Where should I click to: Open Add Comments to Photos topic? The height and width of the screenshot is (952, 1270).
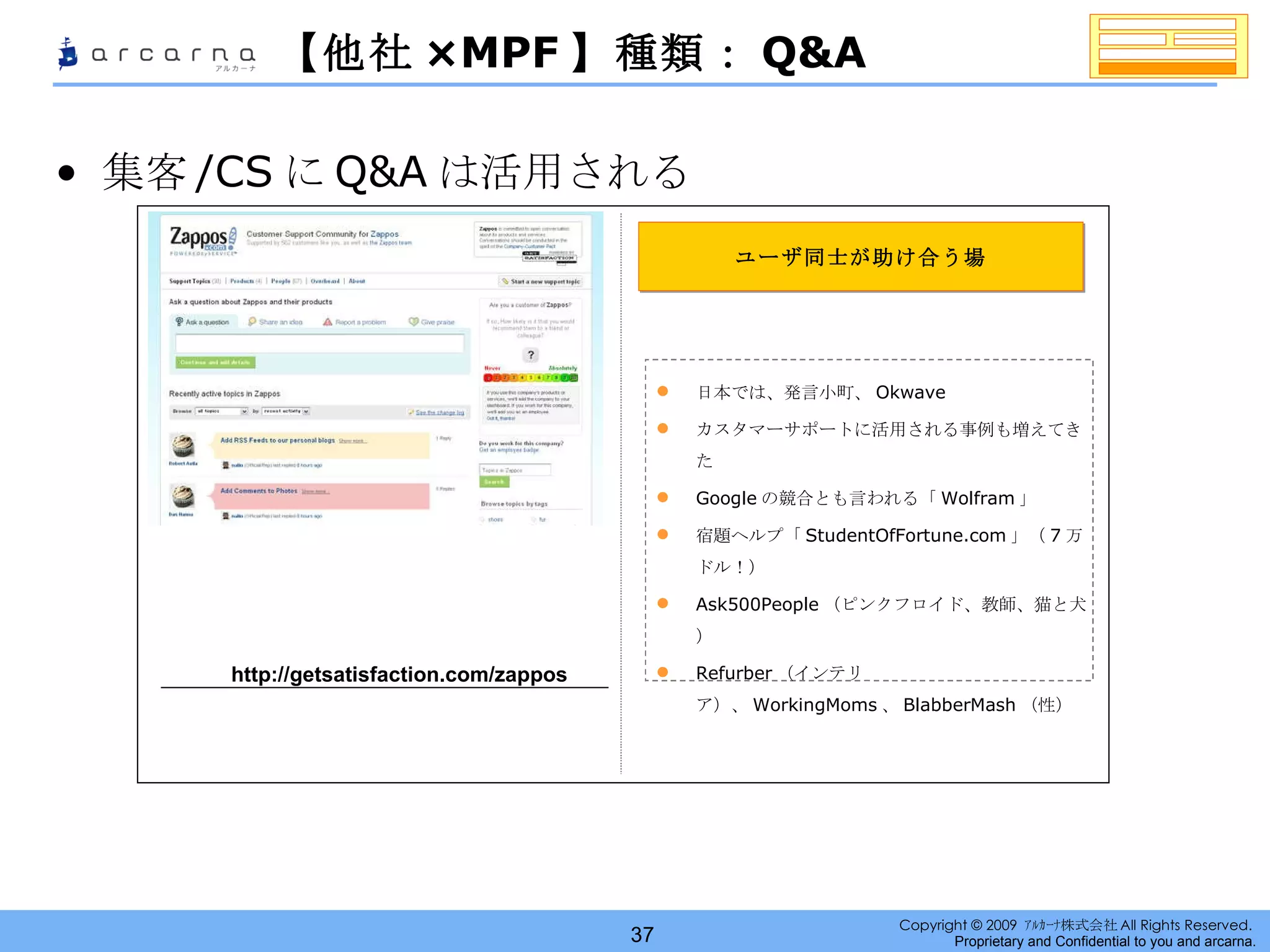point(259,491)
